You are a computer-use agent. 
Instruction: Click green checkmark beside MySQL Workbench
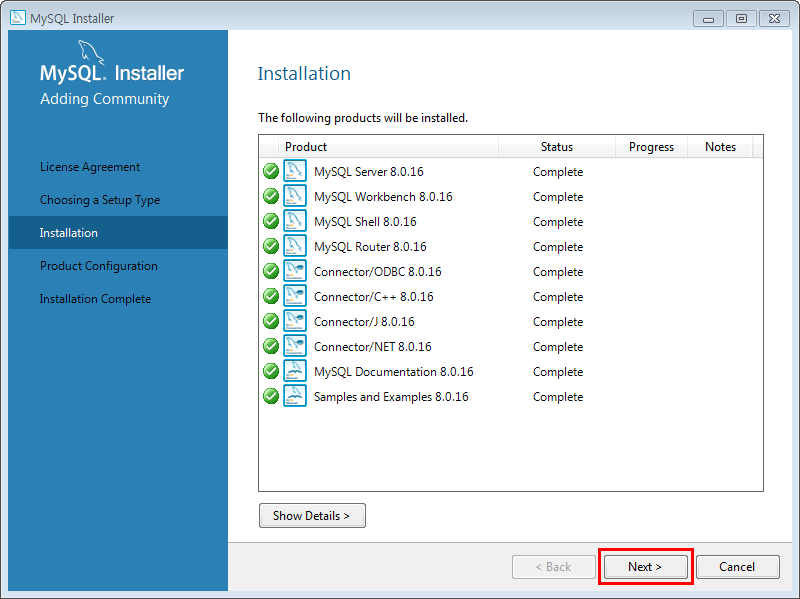(271, 196)
